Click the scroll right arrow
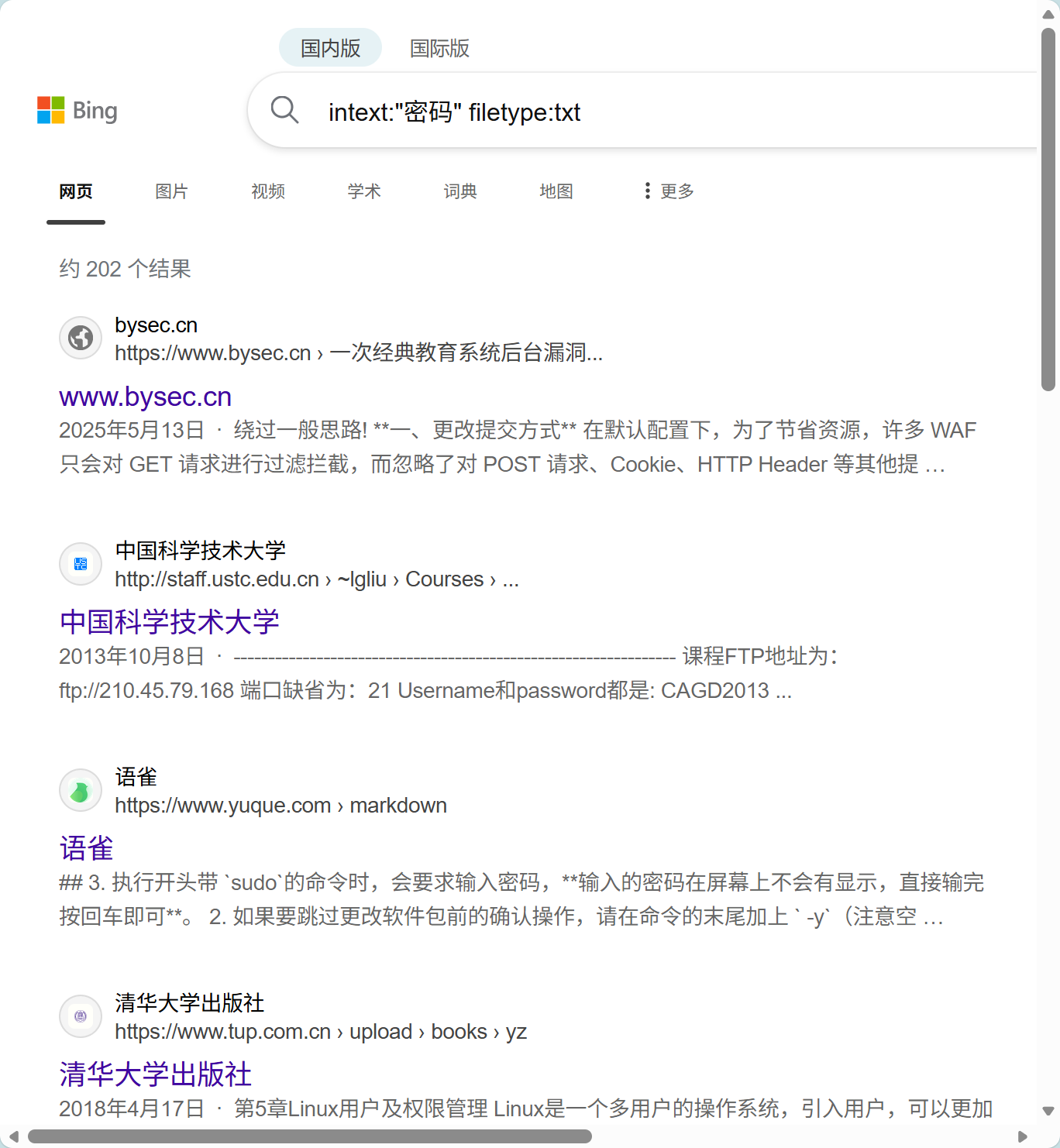Viewport: 1060px width, 1148px height. coord(1023,1136)
